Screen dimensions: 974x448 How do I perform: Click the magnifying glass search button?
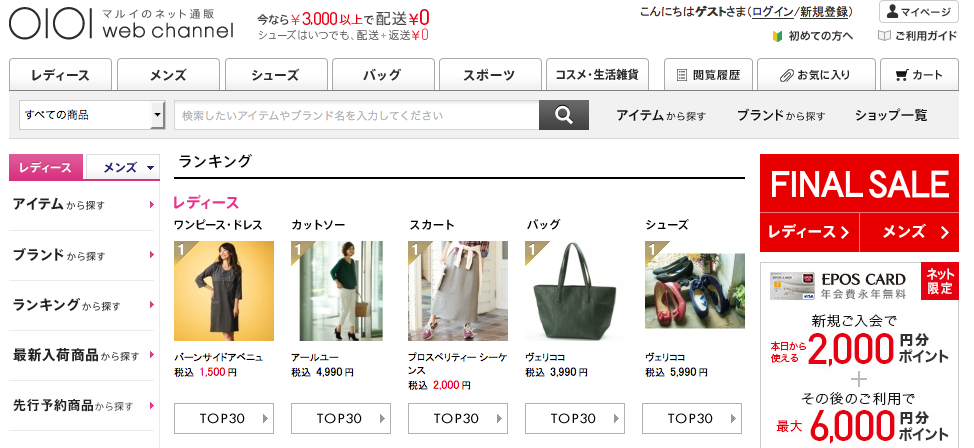point(563,115)
